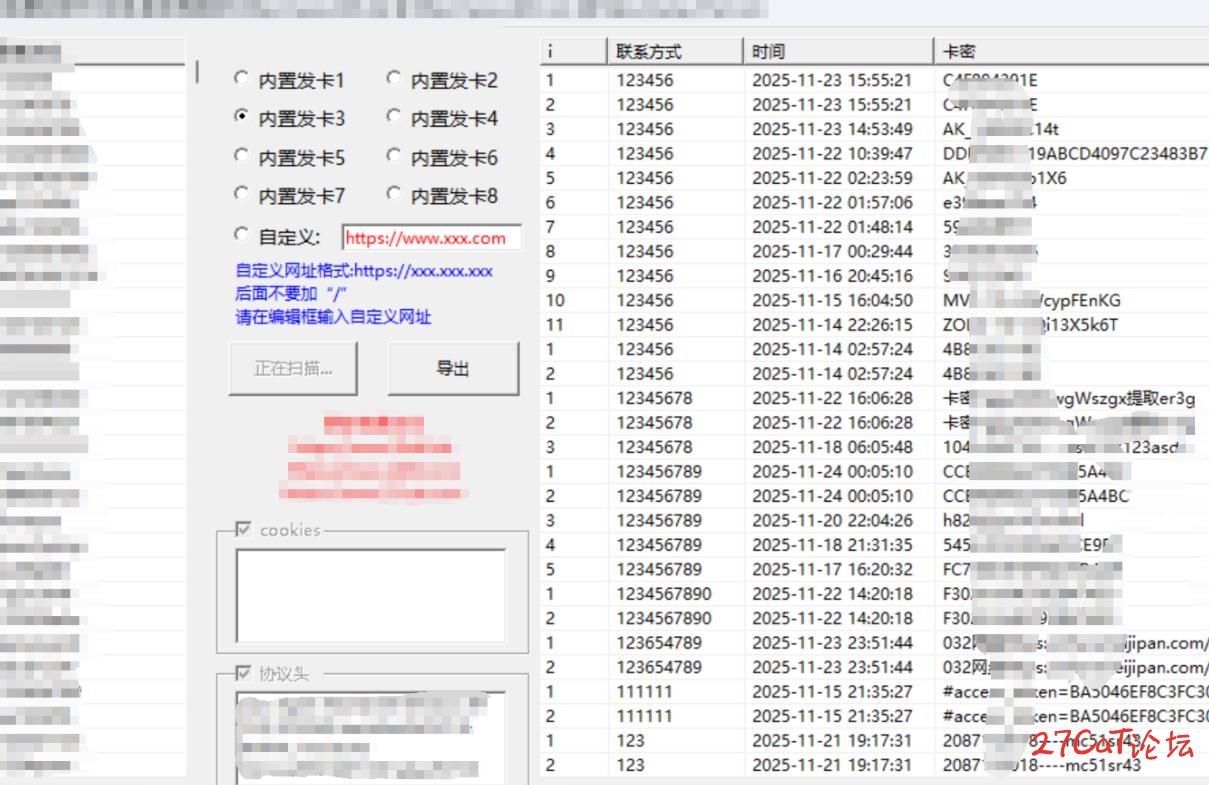Toggle the 协议头 checkbox
Image resolution: width=1209 pixels, height=785 pixels.
coord(243,673)
